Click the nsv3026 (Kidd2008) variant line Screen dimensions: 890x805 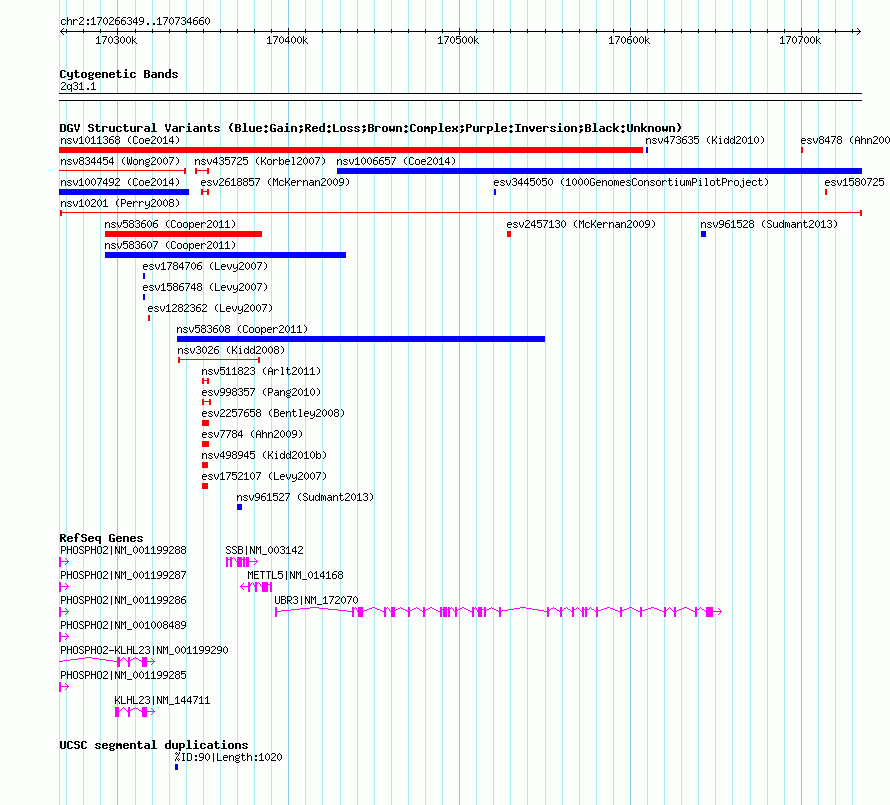[x=219, y=360]
